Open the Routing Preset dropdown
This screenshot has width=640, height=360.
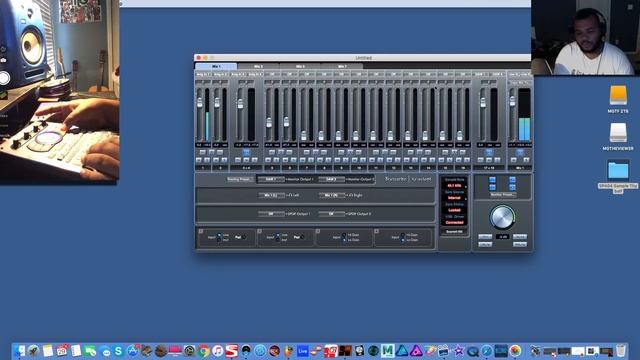coord(240,179)
